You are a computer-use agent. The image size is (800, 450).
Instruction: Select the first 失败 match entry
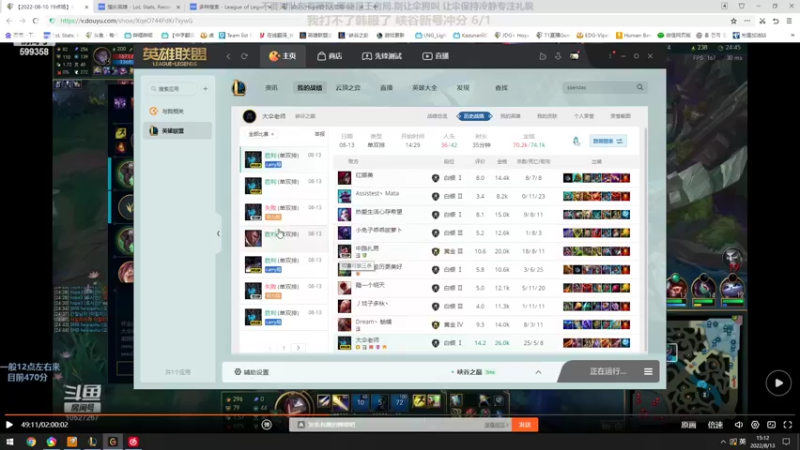pos(284,212)
